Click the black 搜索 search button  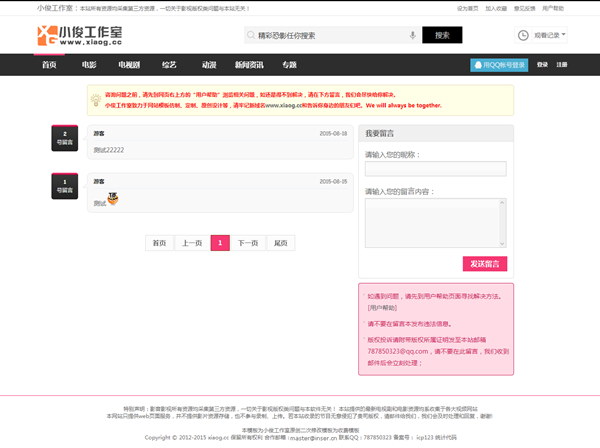[x=442, y=35]
